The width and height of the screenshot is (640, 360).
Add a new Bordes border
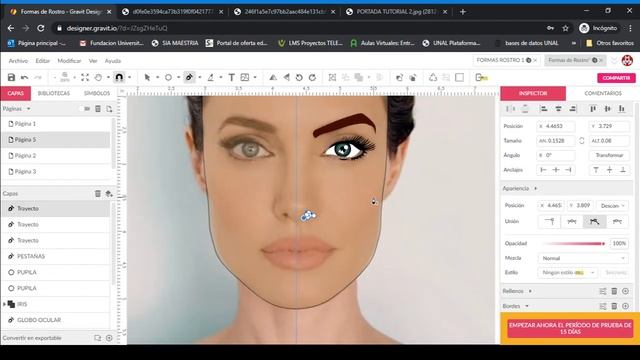[x=626, y=306]
